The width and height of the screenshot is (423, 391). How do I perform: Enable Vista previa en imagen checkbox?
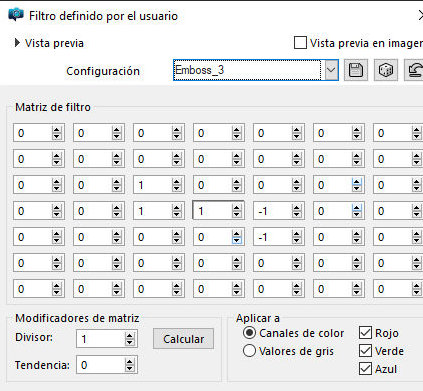pos(300,43)
